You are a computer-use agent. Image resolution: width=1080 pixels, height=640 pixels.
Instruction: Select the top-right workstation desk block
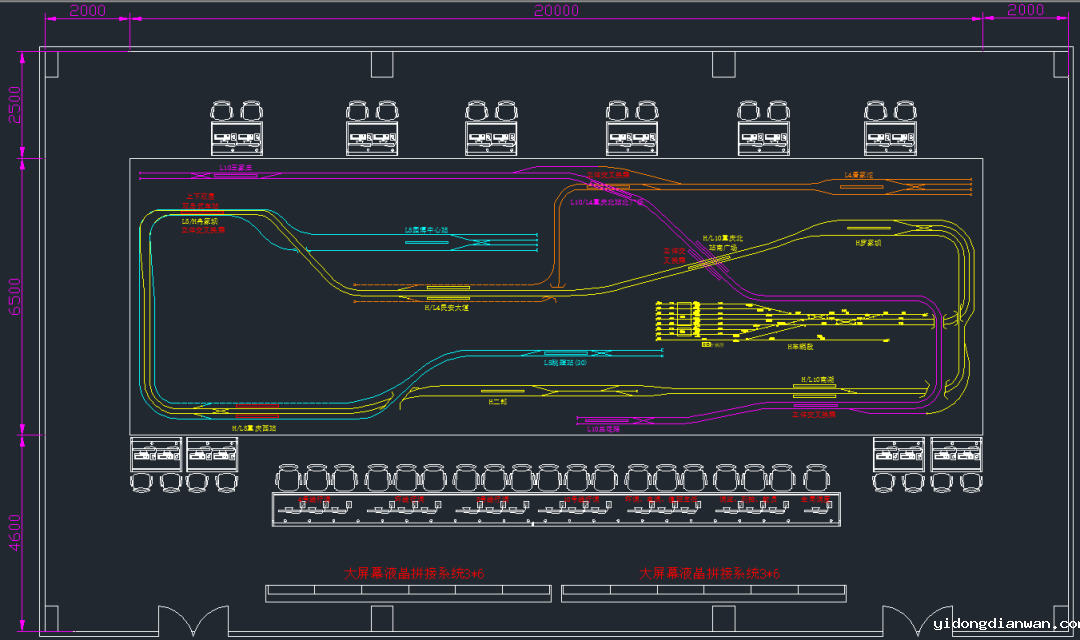(891, 140)
